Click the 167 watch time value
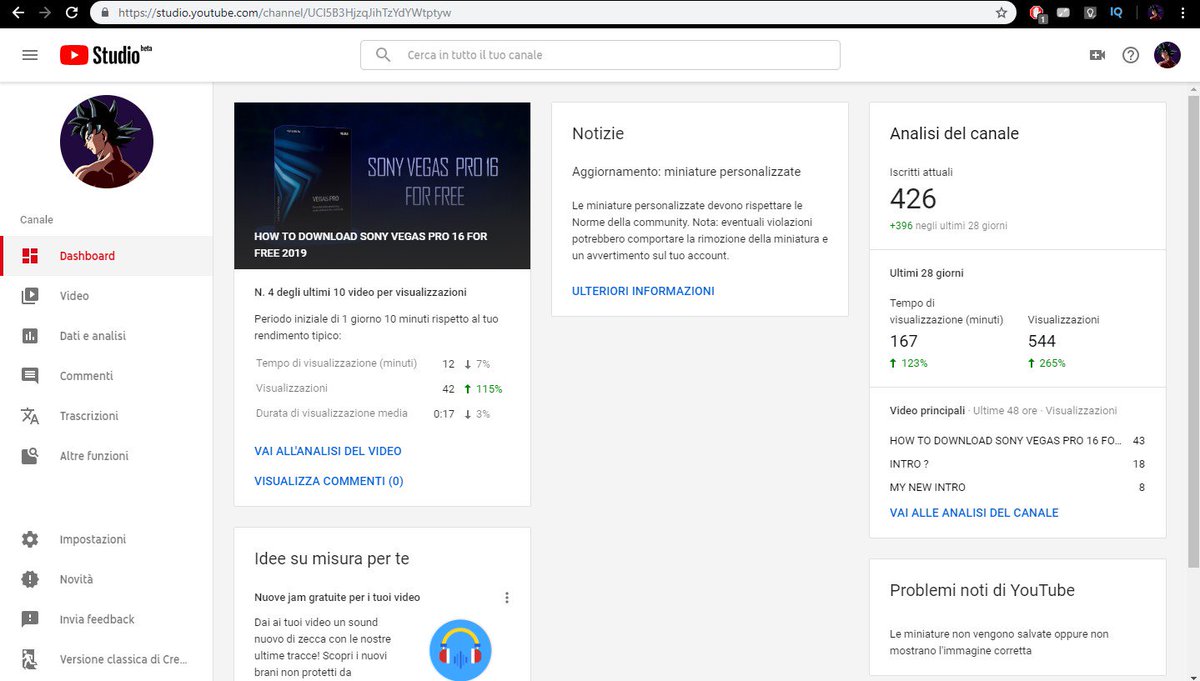Viewport: 1200px width, 681px height. coord(904,341)
